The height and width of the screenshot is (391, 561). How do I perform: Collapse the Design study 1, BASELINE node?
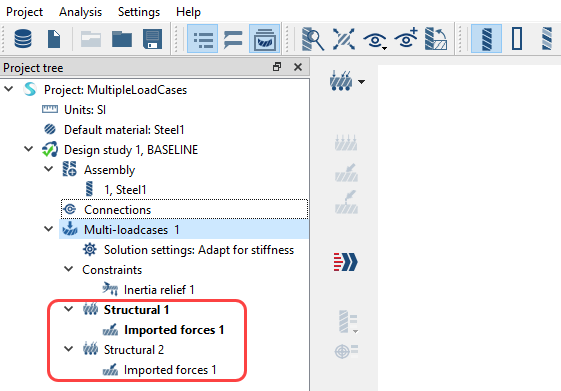point(28,149)
